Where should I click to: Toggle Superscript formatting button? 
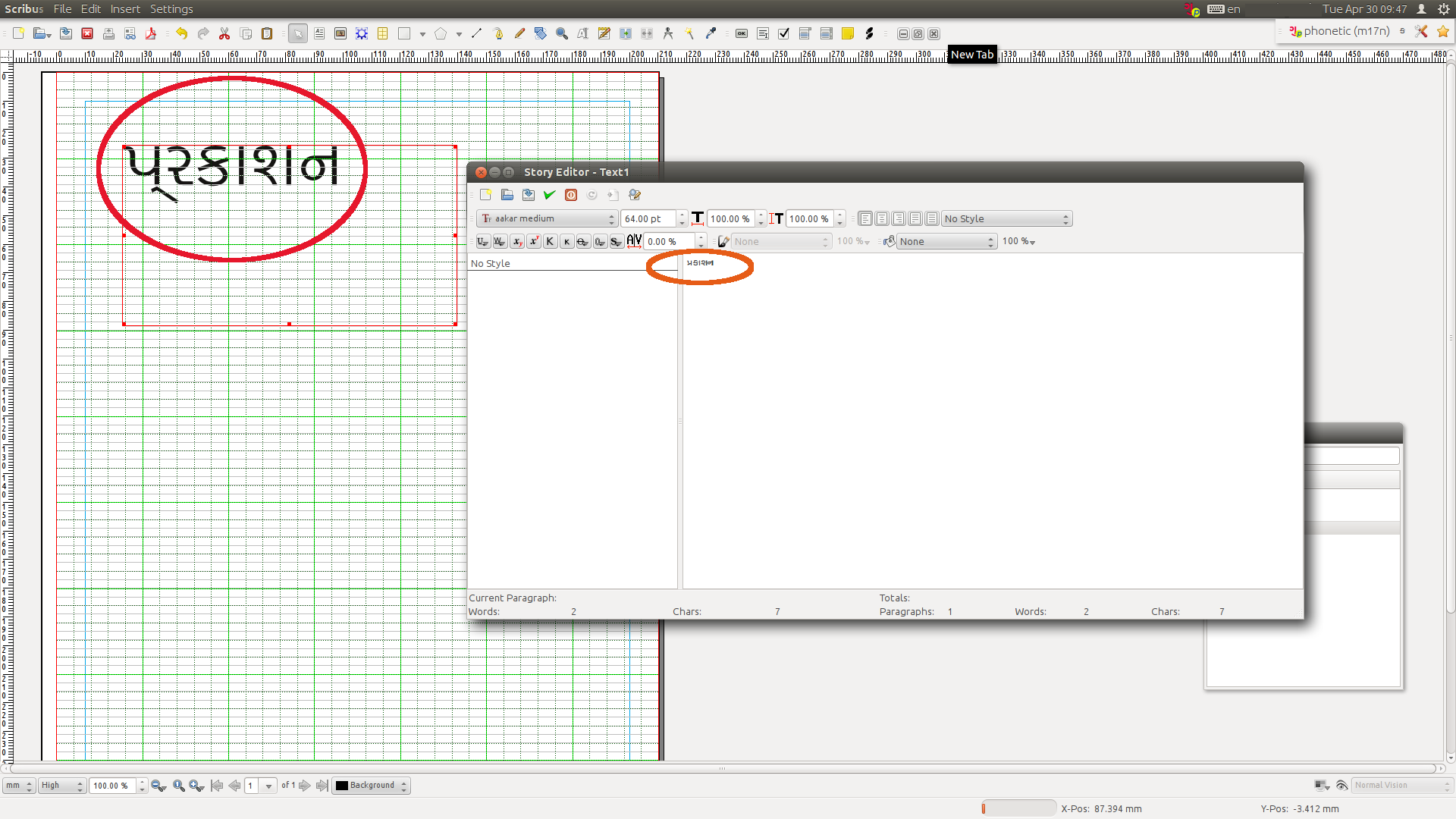click(x=533, y=241)
